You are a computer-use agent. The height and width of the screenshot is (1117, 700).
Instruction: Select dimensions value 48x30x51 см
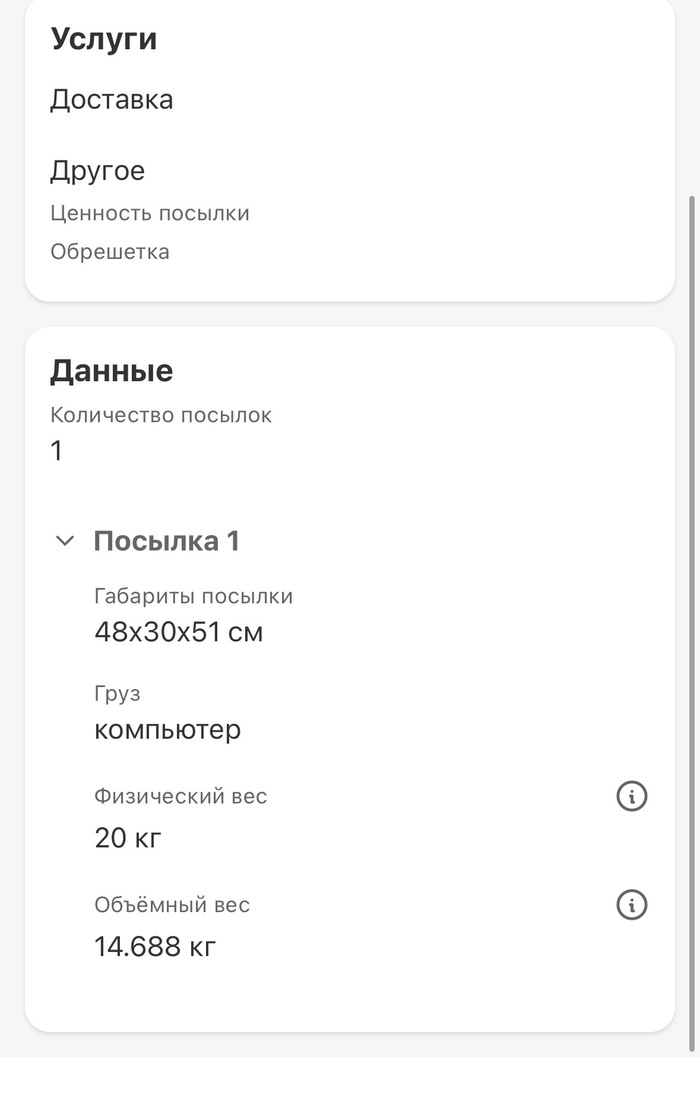click(x=179, y=632)
